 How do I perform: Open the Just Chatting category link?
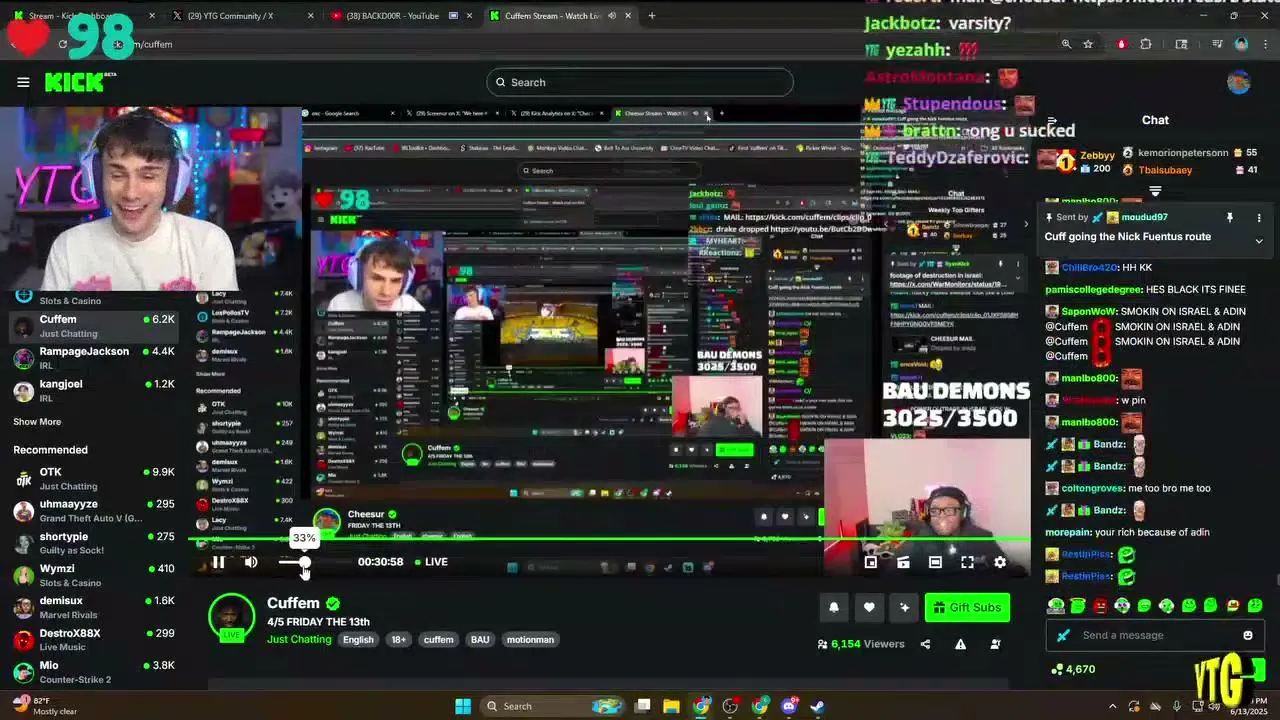(x=299, y=639)
